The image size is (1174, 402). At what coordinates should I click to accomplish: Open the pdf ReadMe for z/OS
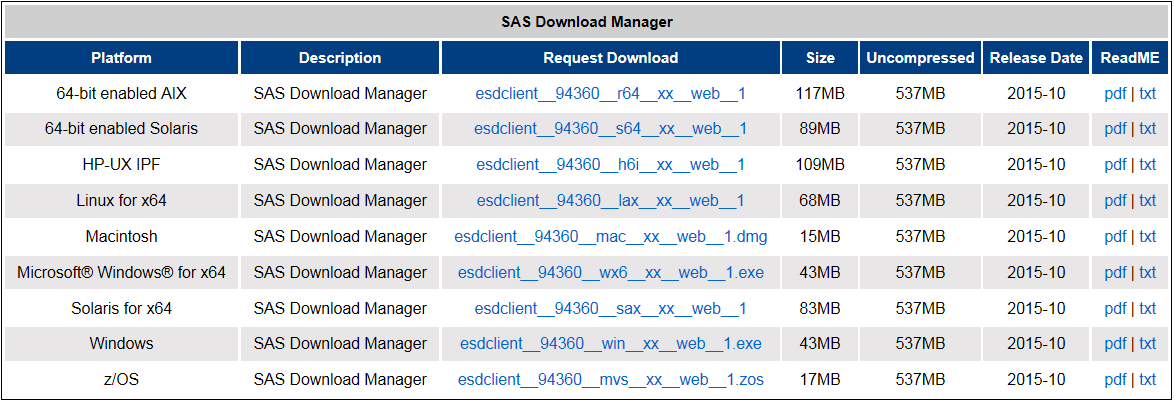pyautogui.click(x=1114, y=380)
